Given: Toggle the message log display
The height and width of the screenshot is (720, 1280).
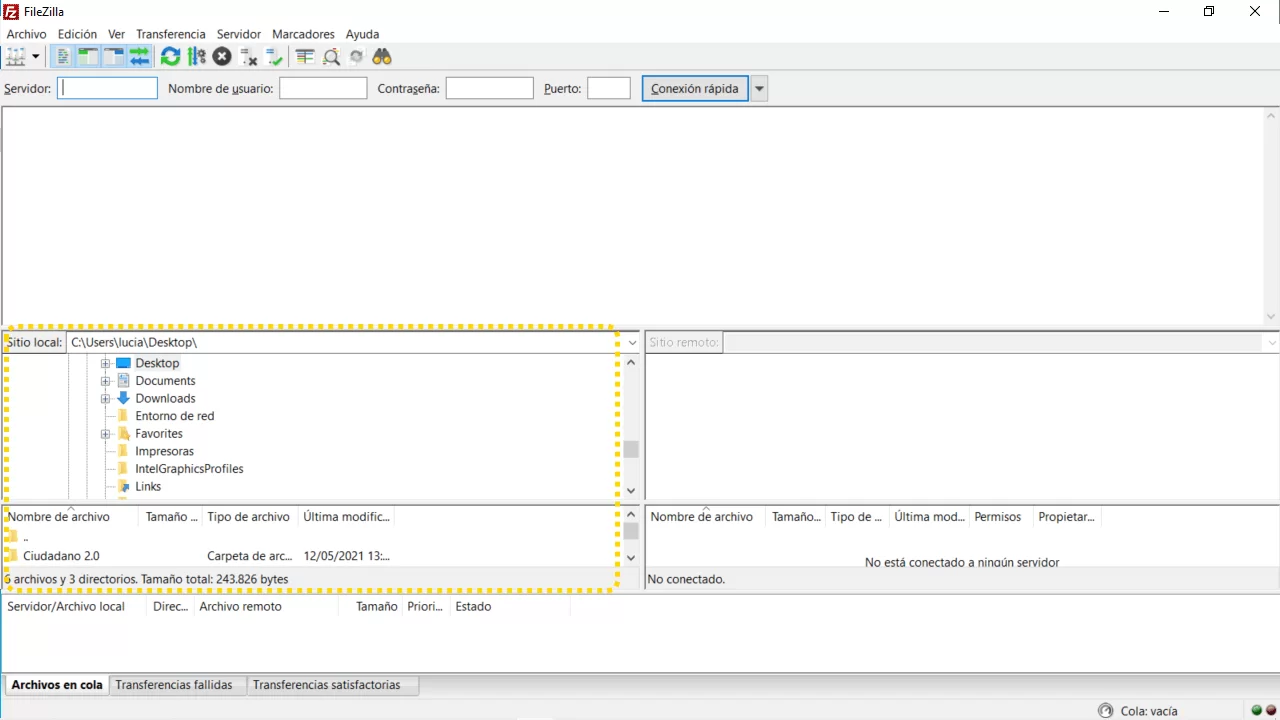Looking at the screenshot, I should [x=63, y=57].
